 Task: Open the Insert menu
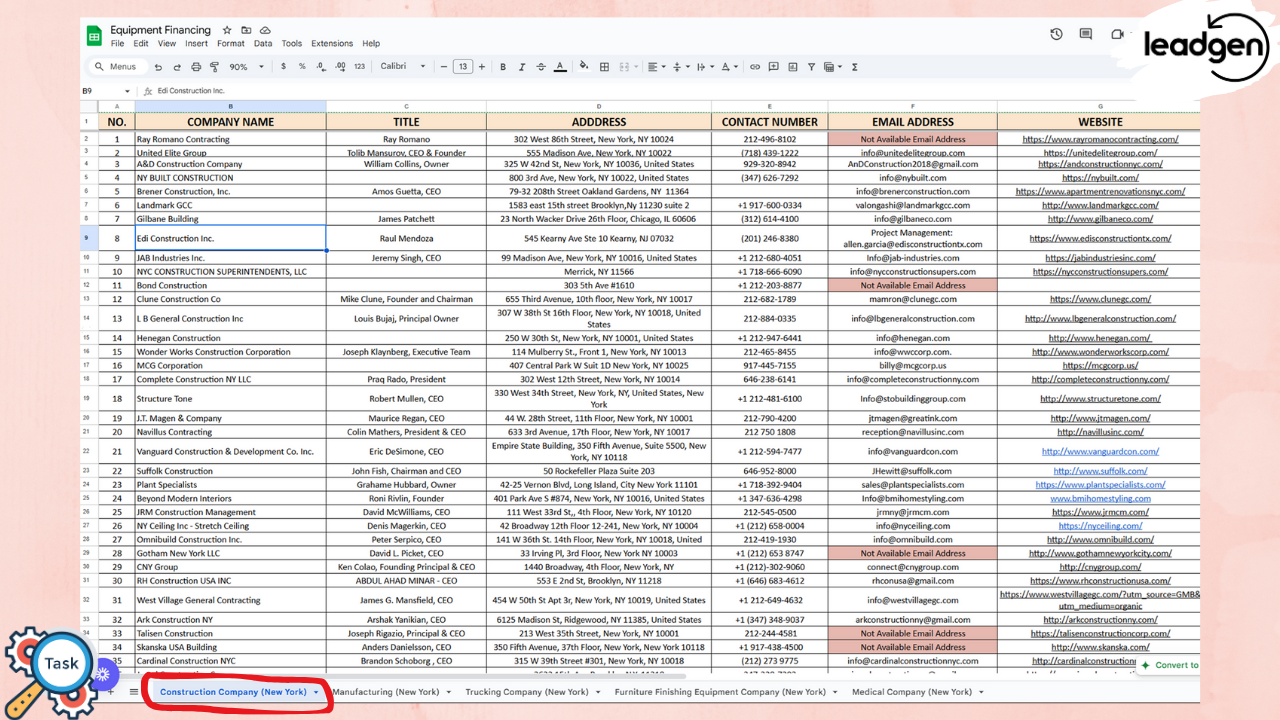click(x=196, y=44)
